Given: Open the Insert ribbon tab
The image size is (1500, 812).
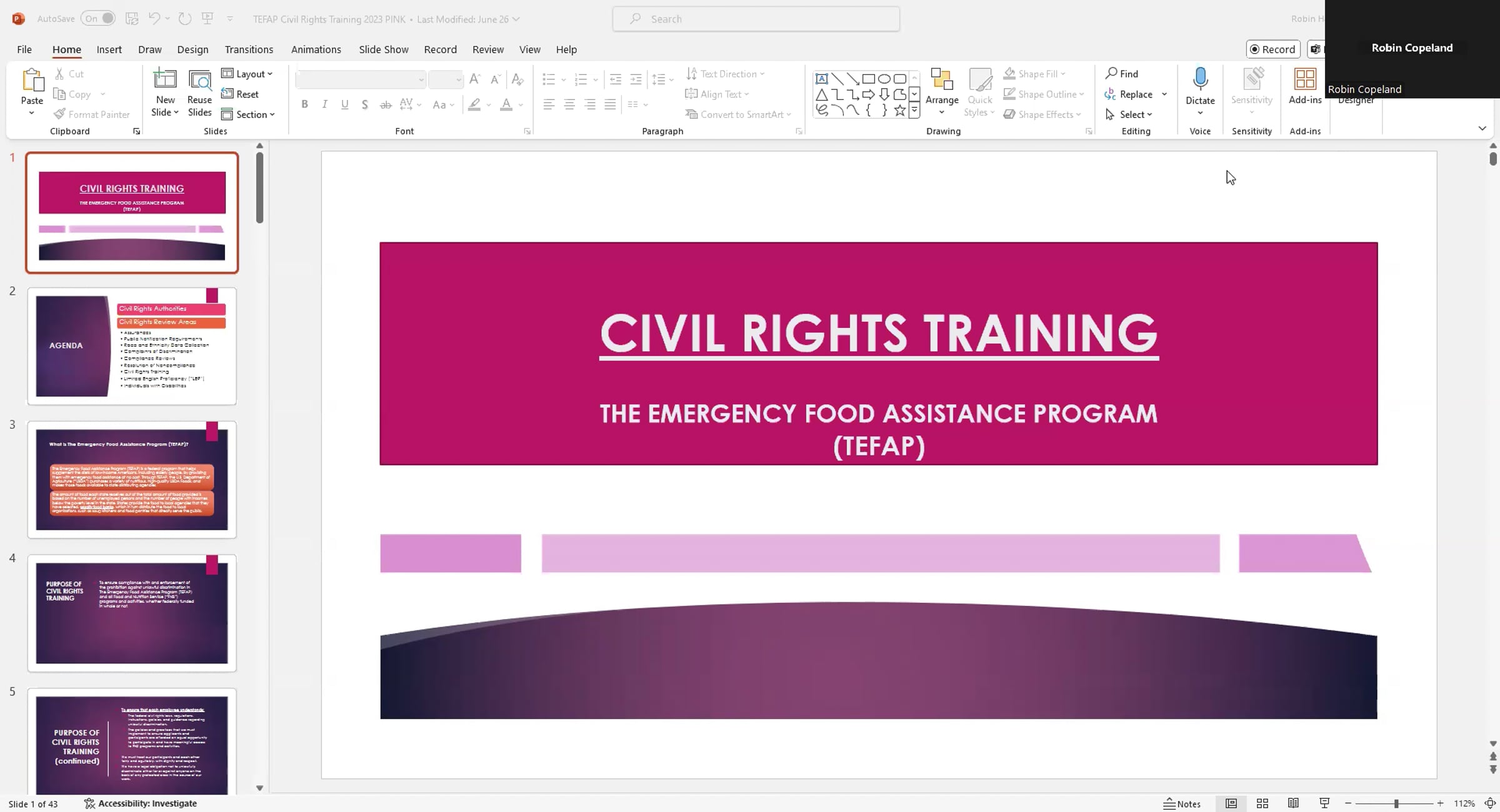Looking at the screenshot, I should tap(109, 49).
